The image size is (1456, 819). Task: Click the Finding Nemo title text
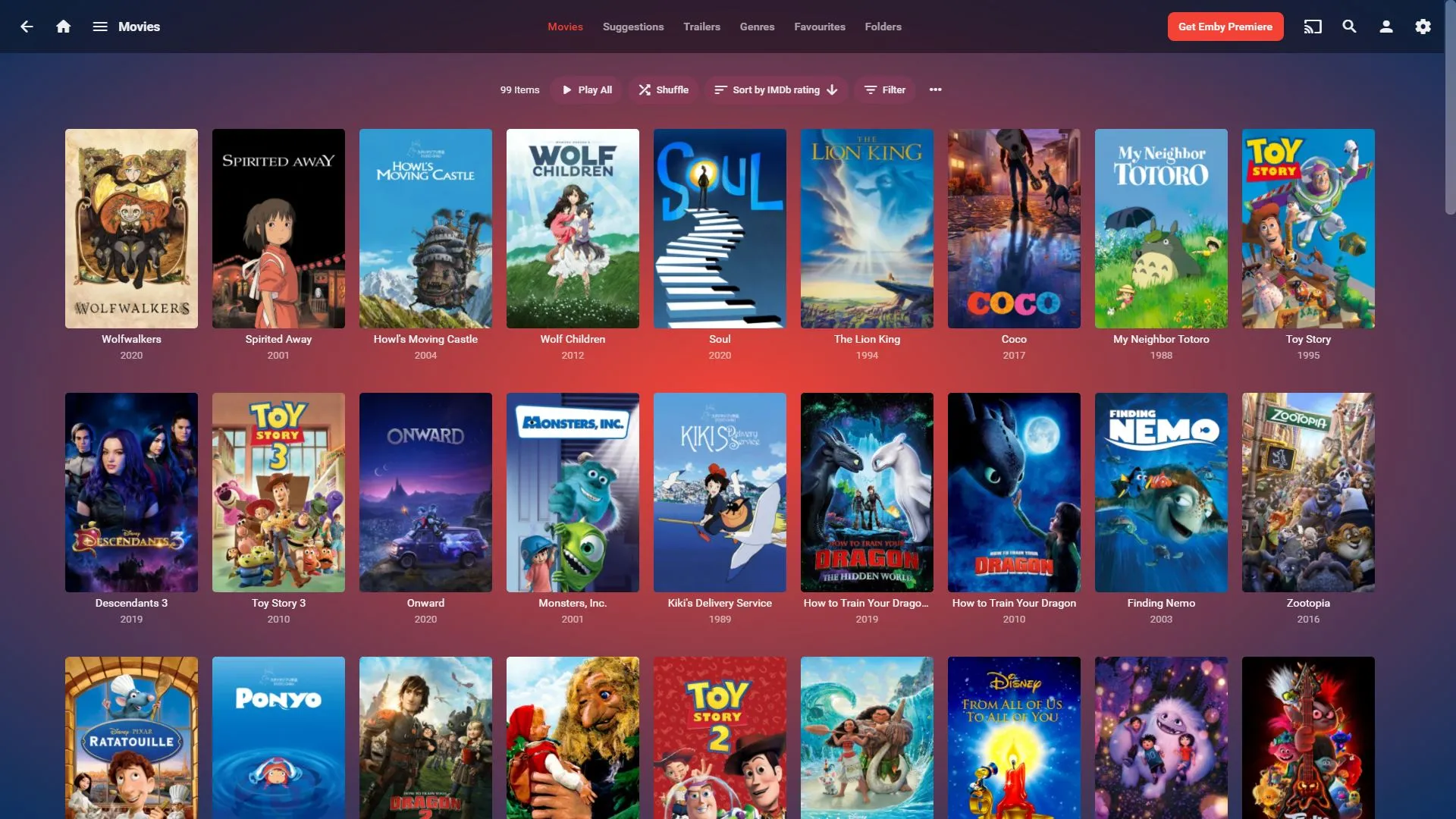click(1161, 603)
